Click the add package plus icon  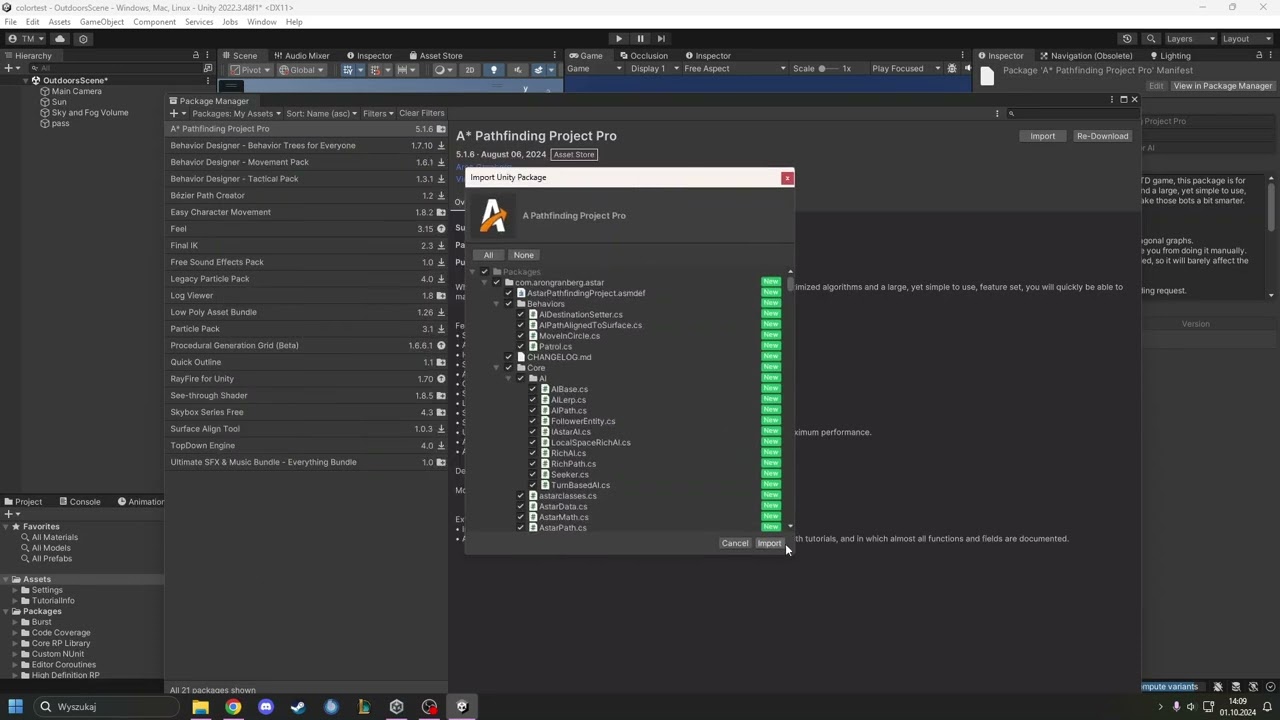pyautogui.click(x=174, y=114)
